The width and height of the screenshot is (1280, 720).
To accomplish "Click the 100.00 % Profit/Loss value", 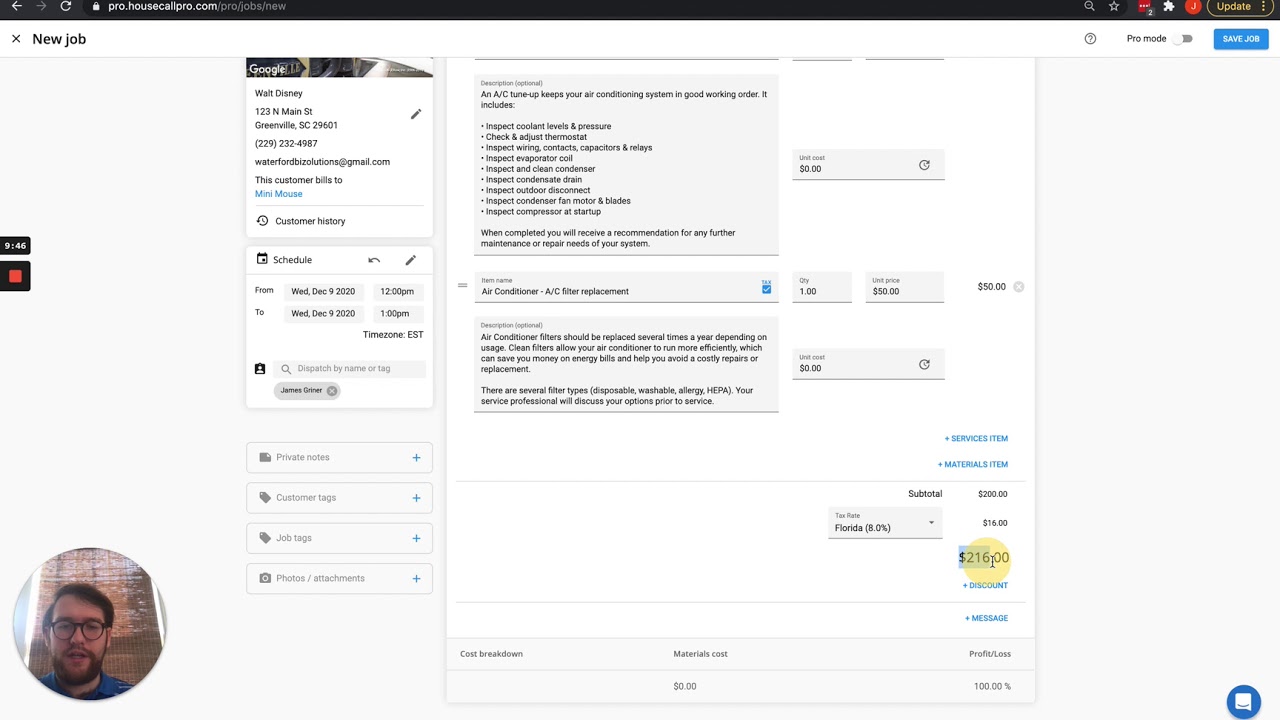I will point(992,686).
